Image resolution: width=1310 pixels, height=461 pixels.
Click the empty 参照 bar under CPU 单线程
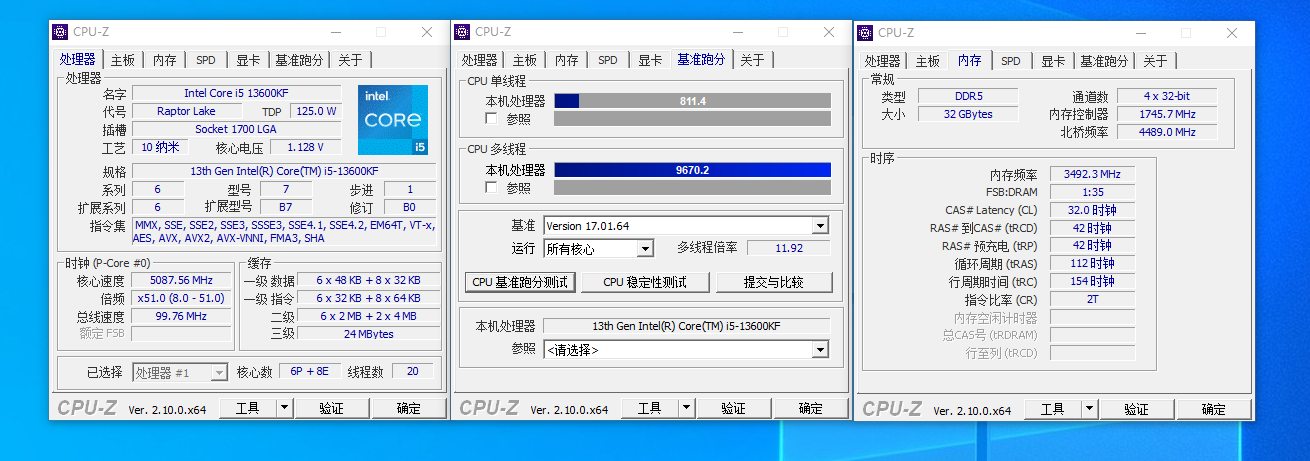pyautogui.click(x=692, y=119)
